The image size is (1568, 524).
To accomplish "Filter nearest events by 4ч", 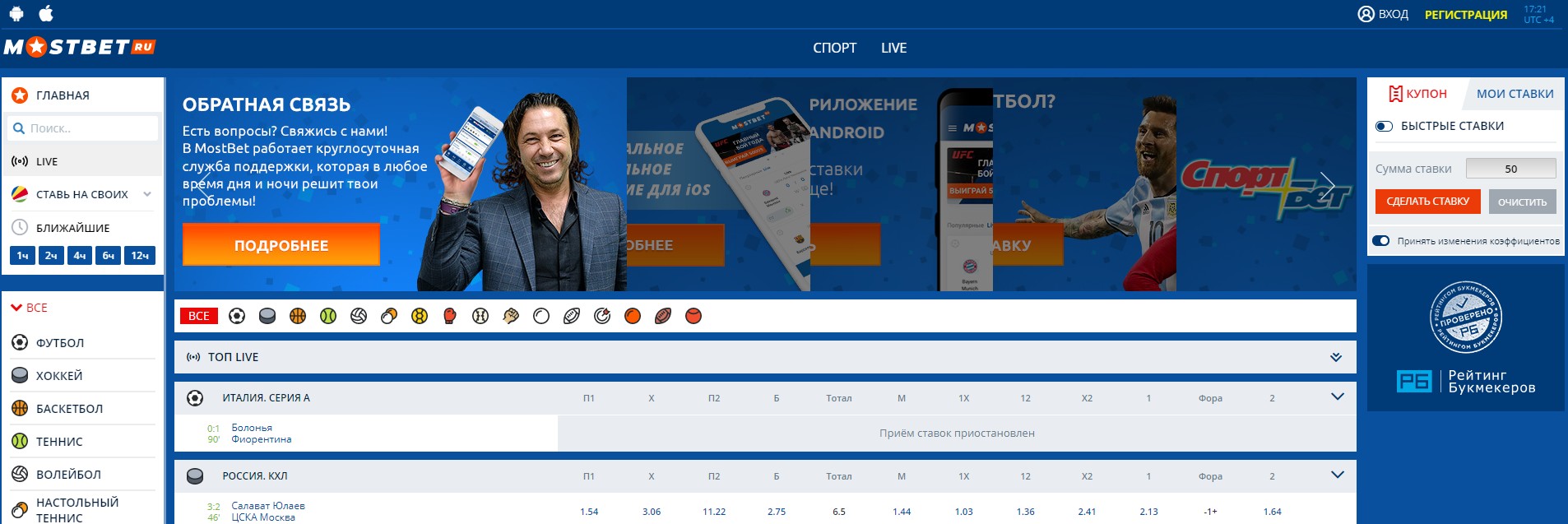I will click(x=80, y=256).
